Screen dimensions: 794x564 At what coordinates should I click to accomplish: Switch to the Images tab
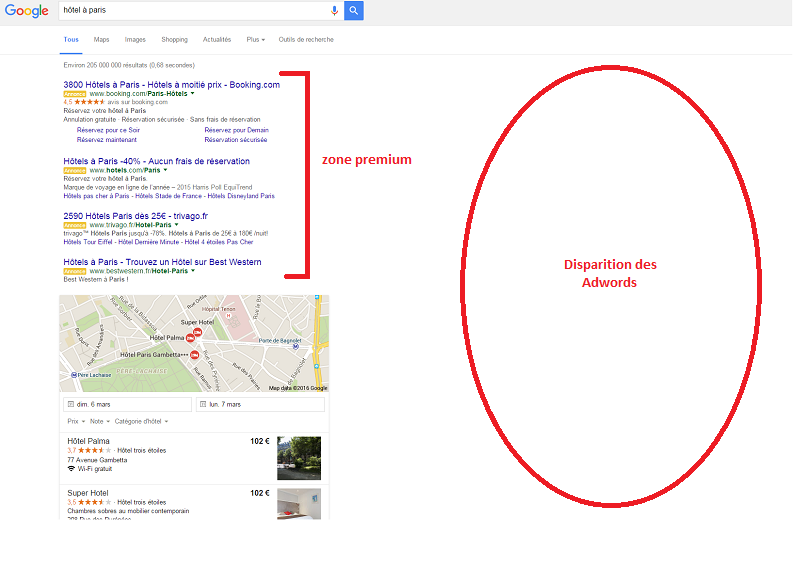tap(135, 39)
